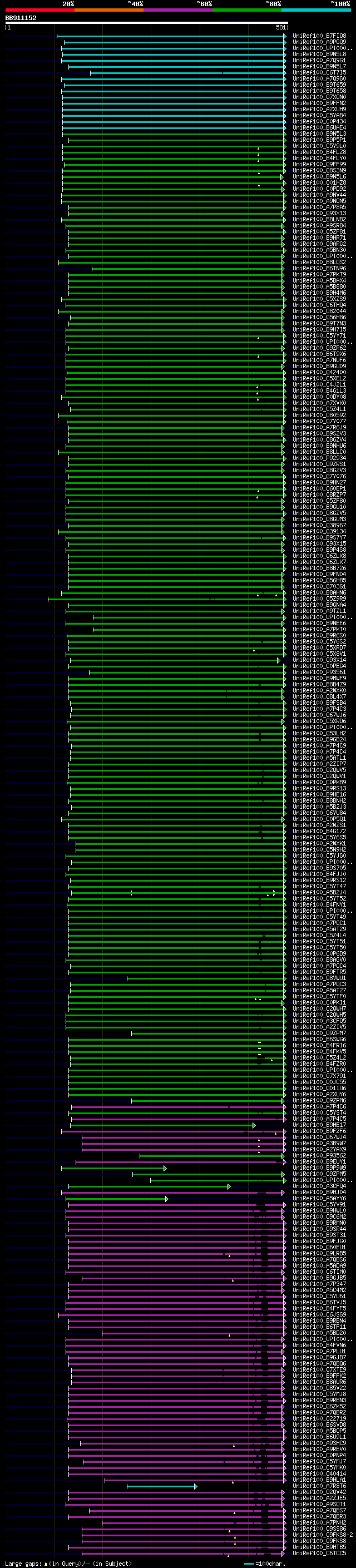
Task: Select hit UniRef100_B8BNH2
Action: (x=319, y=800)
